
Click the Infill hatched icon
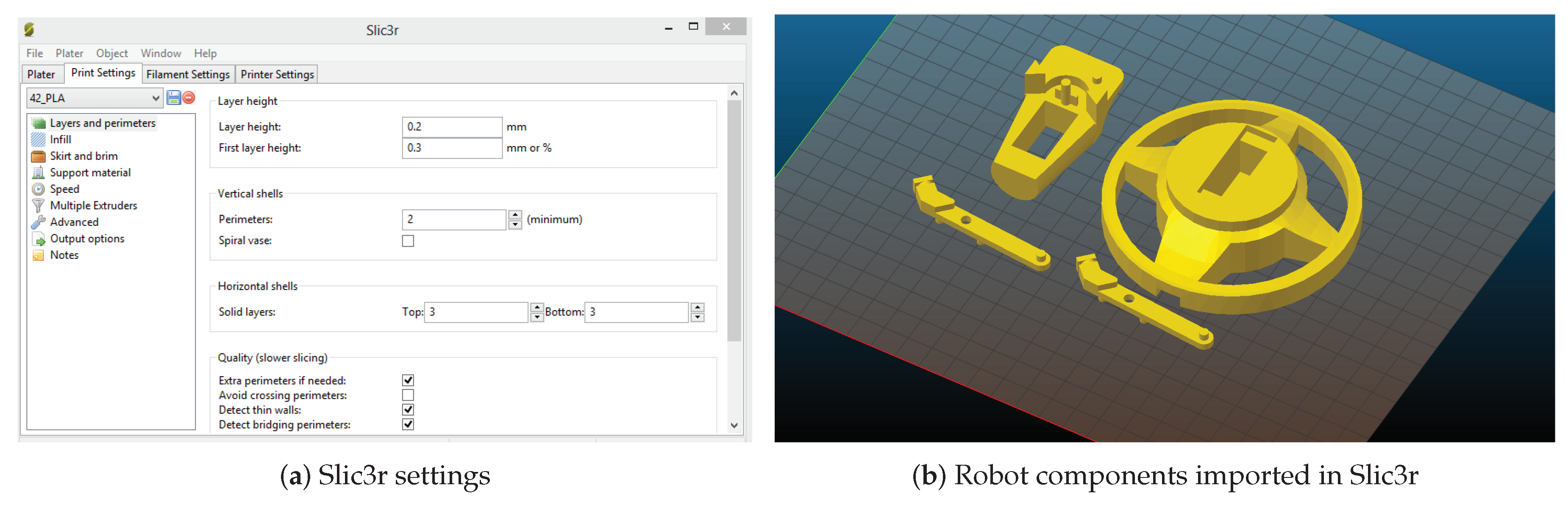pos(39,139)
